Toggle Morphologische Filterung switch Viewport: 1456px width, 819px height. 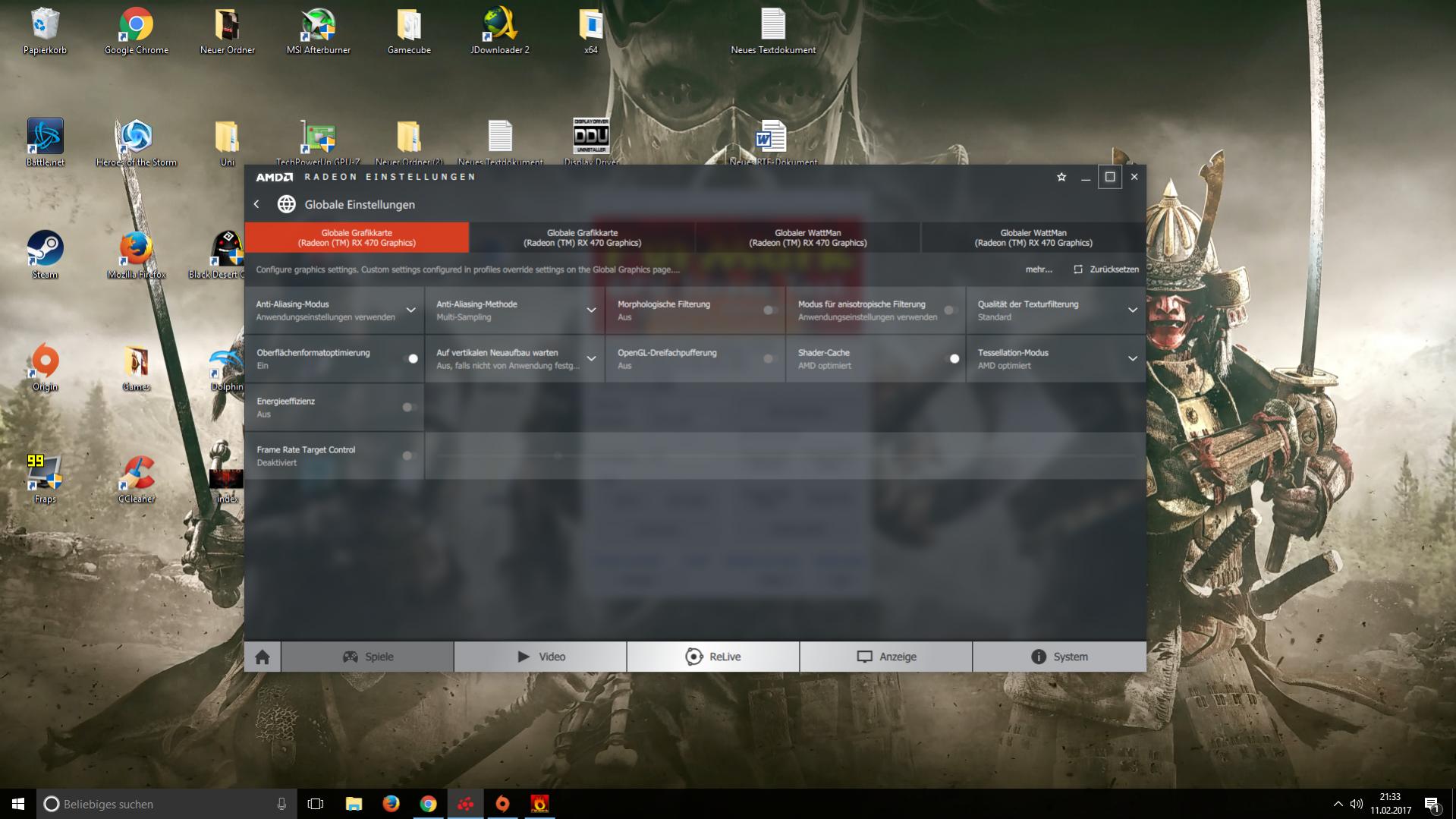click(x=769, y=310)
